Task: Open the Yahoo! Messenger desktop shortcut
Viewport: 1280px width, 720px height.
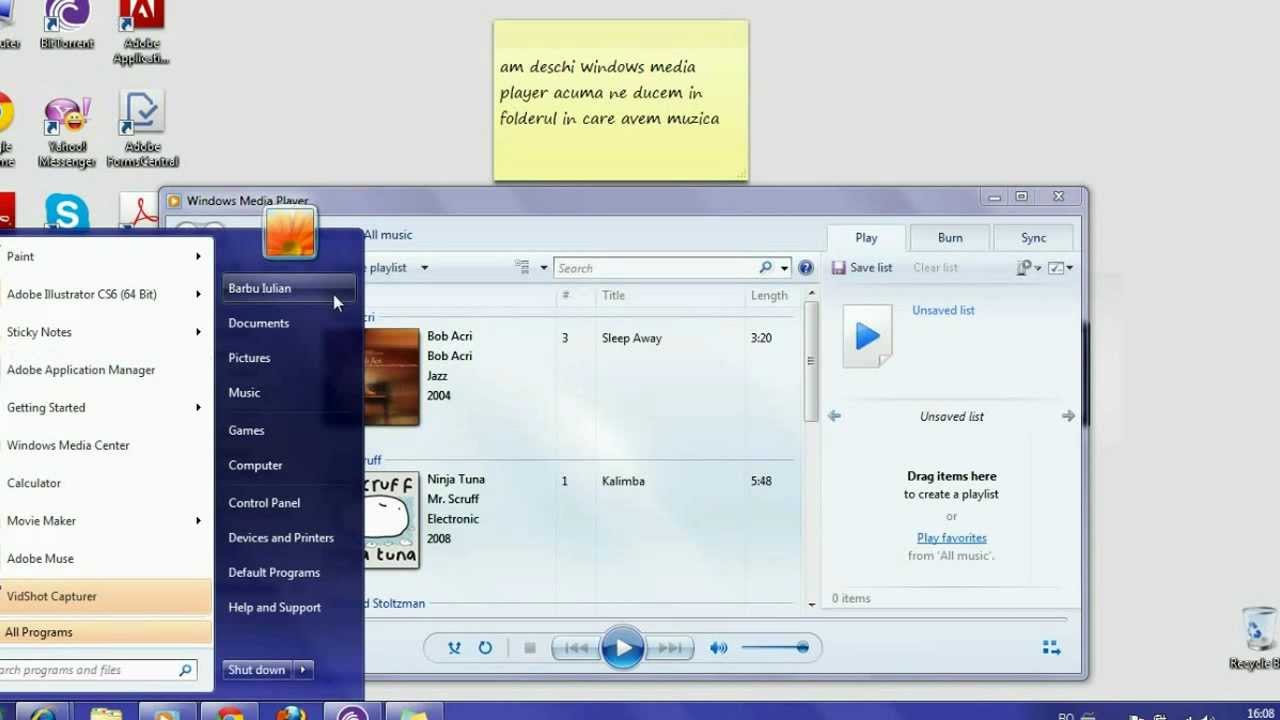Action: [67, 133]
